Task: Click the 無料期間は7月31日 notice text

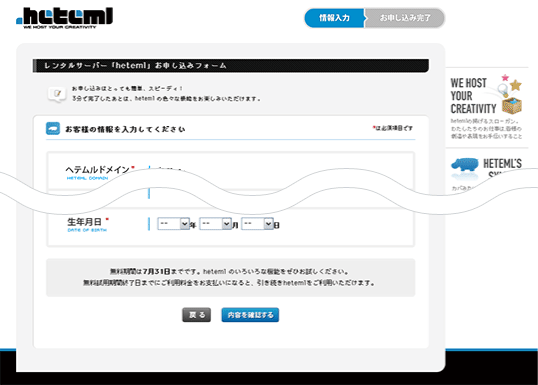Action: (229, 271)
